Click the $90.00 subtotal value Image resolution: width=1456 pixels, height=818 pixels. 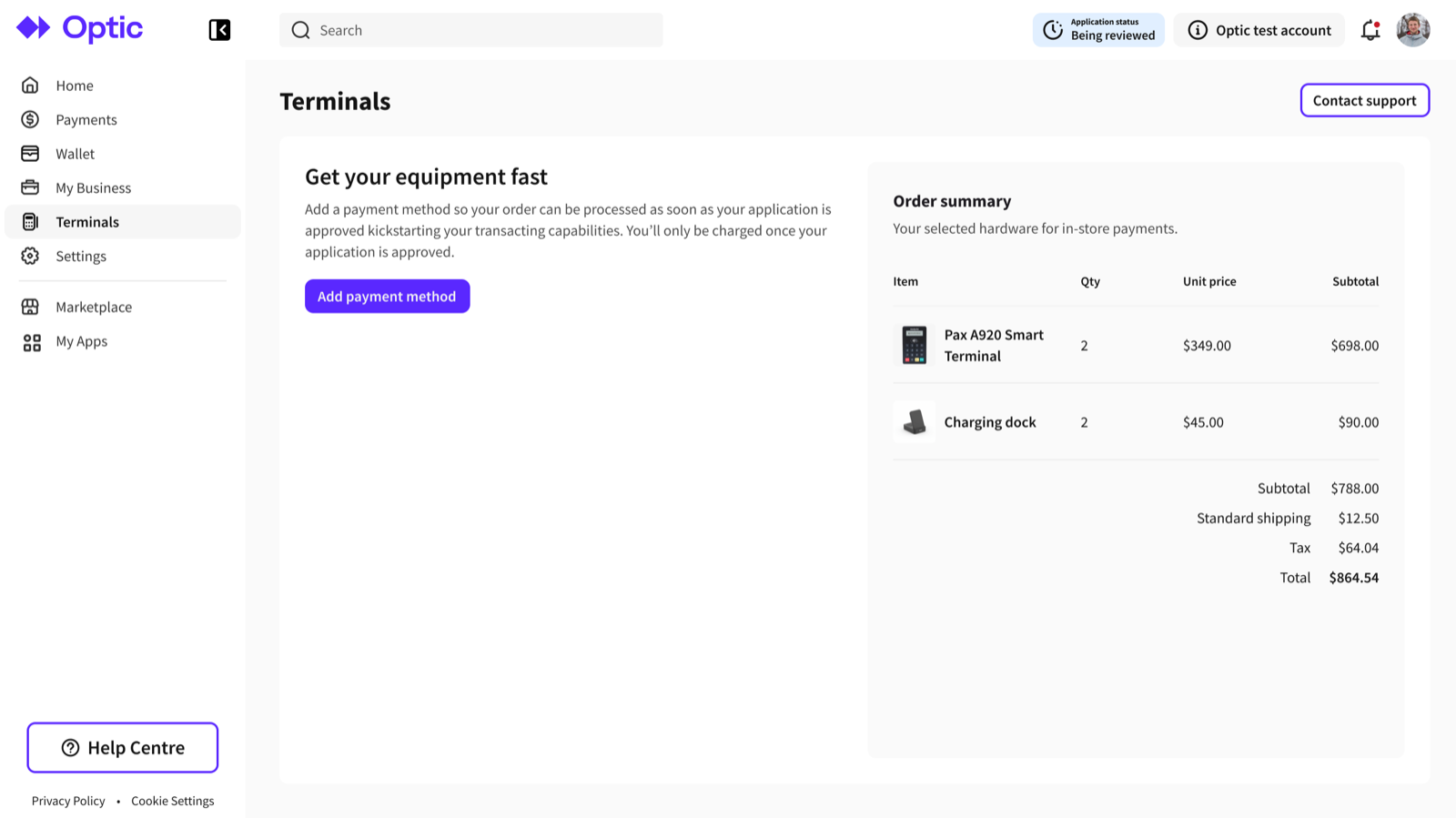1359,422
